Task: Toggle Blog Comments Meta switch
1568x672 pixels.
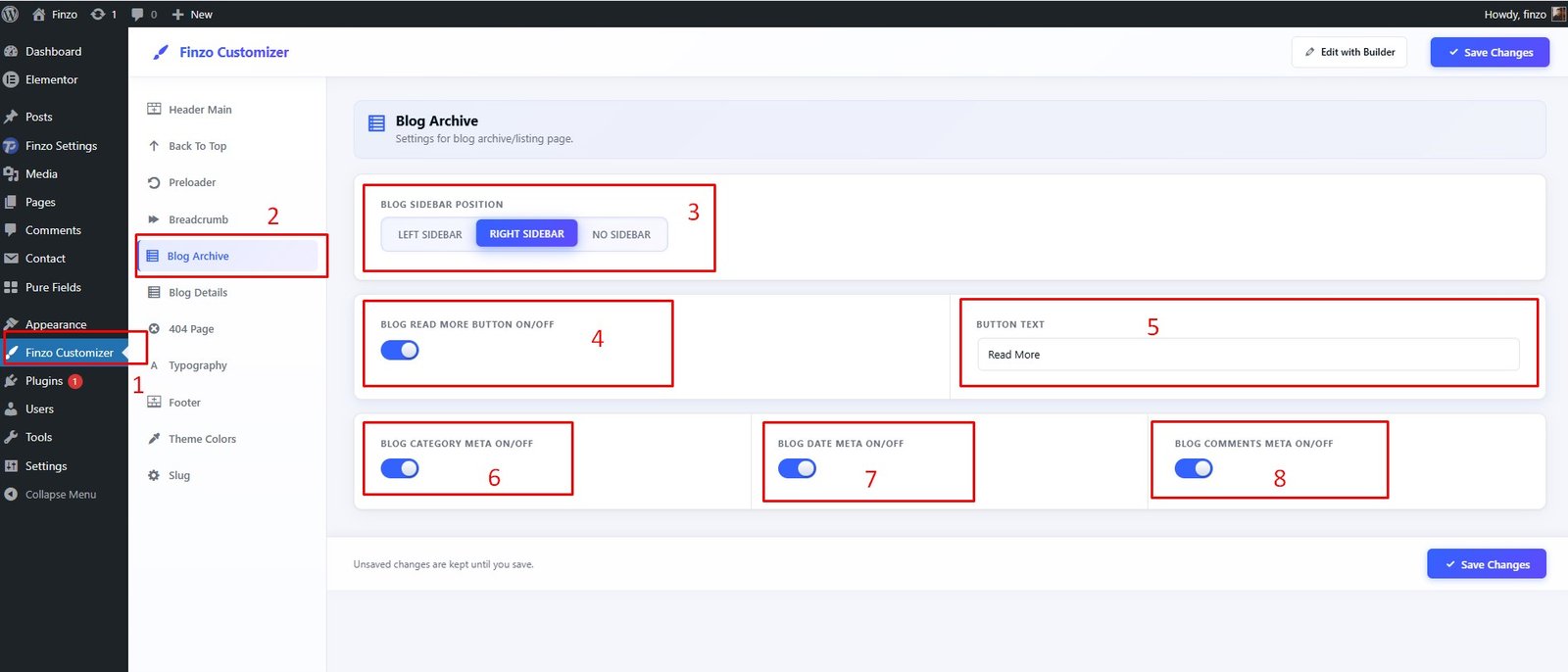Action: [x=1194, y=468]
